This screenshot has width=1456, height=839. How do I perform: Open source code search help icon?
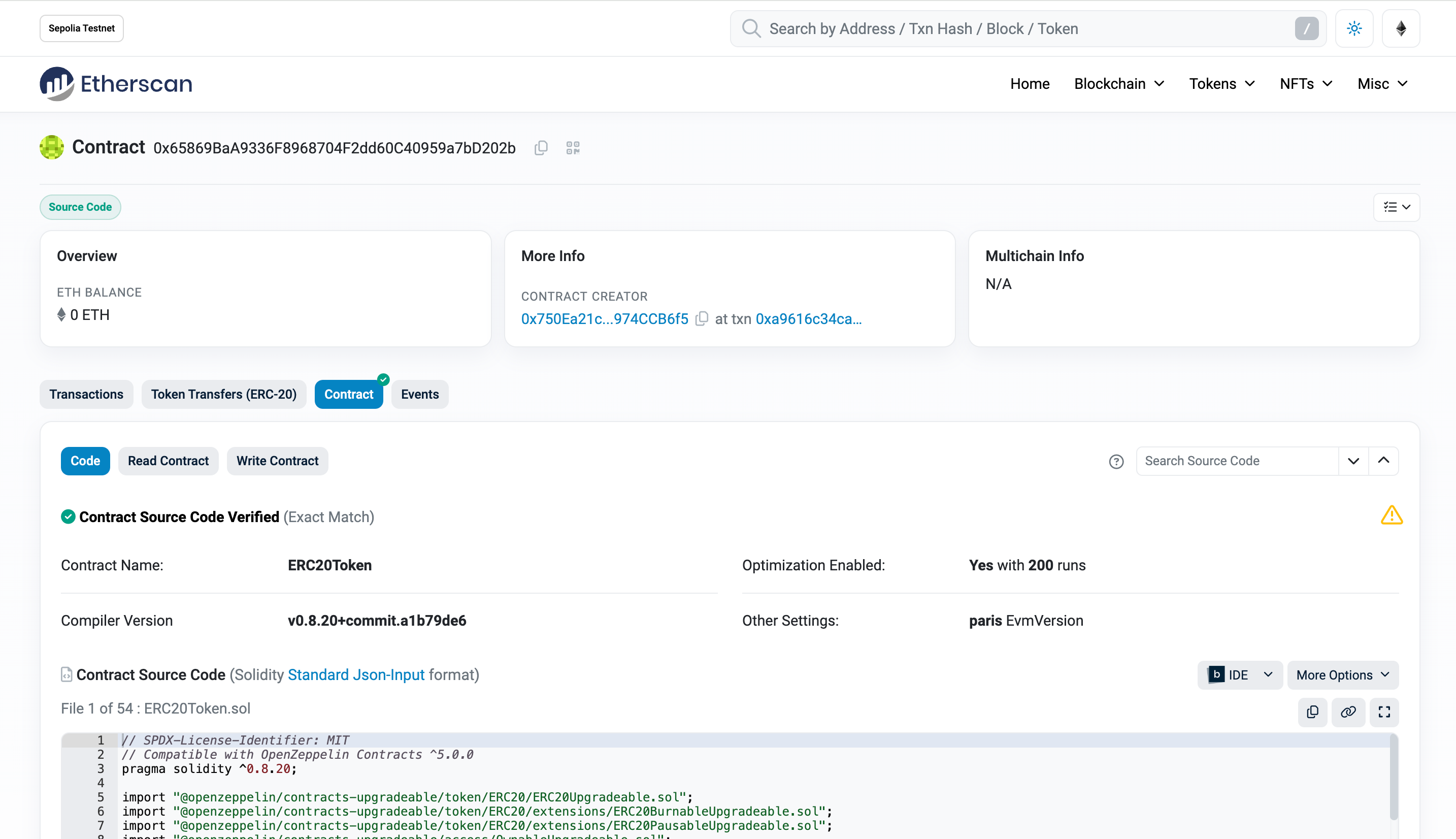coord(1116,462)
